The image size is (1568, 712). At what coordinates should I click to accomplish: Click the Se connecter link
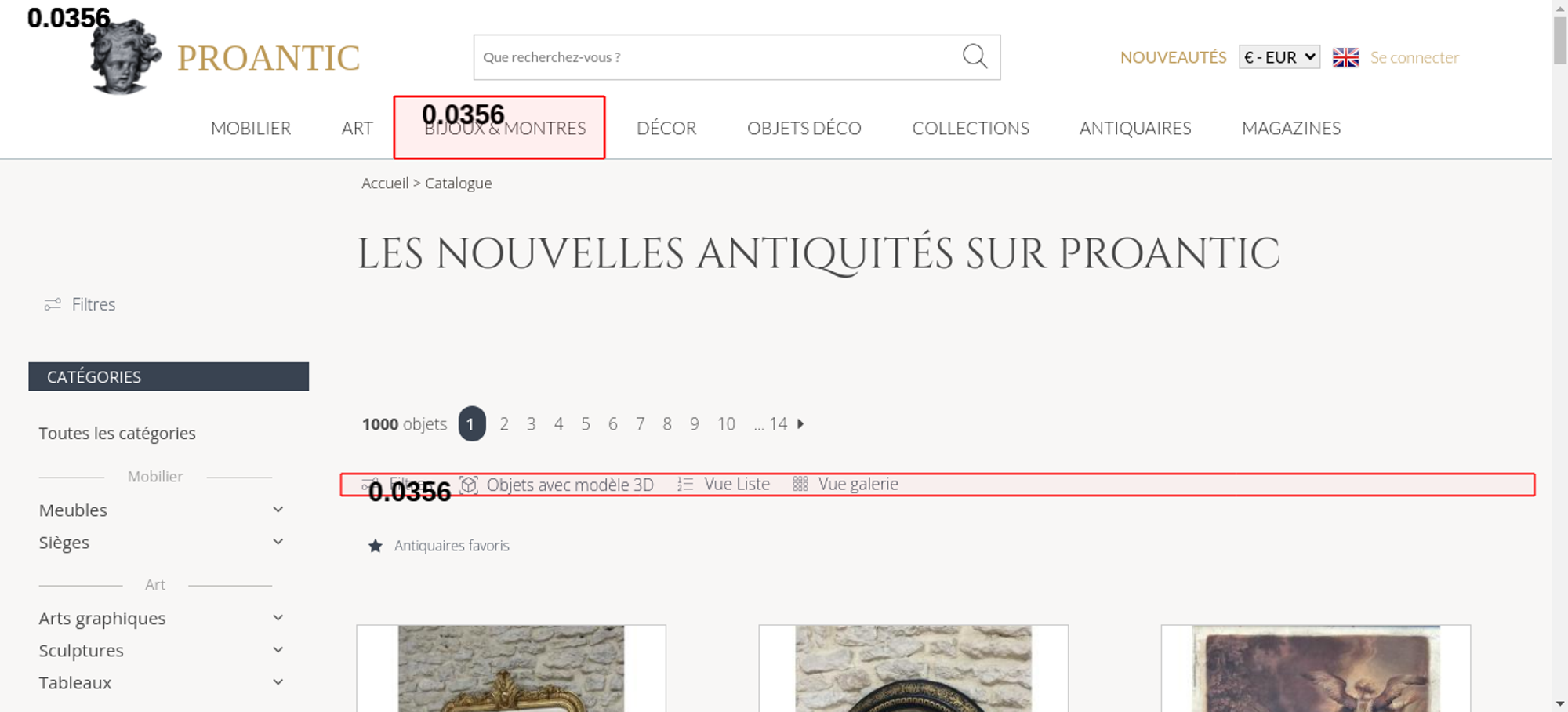coord(1414,57)
